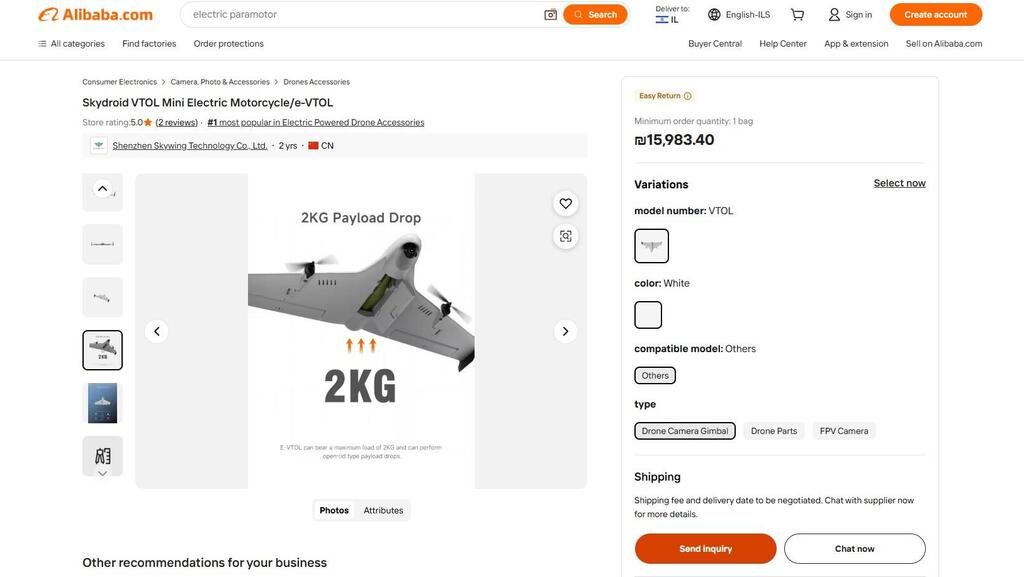Click the globe language icon
The height and width of the screenshot is (577, 1024).
[x=714, y=15]
